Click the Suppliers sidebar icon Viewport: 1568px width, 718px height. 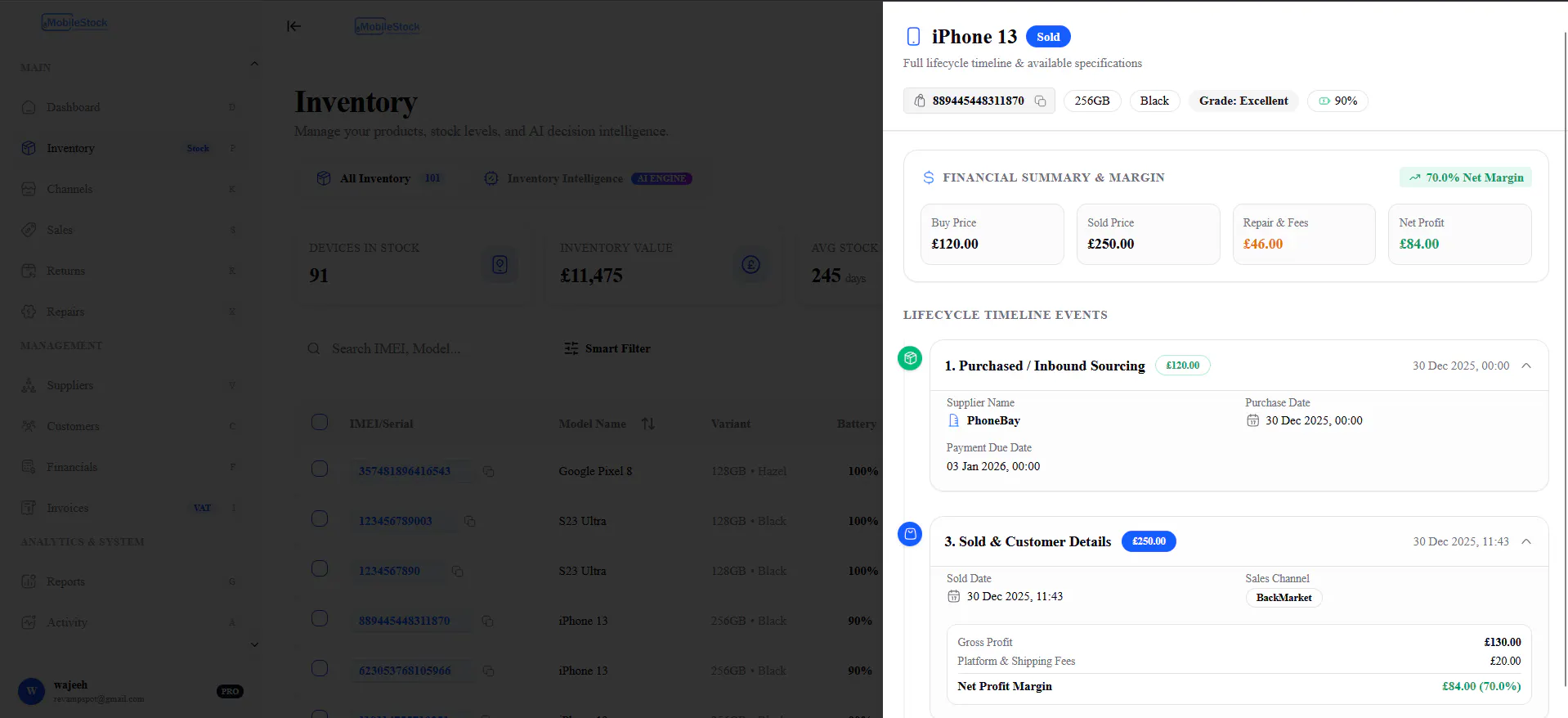[29, 385]
